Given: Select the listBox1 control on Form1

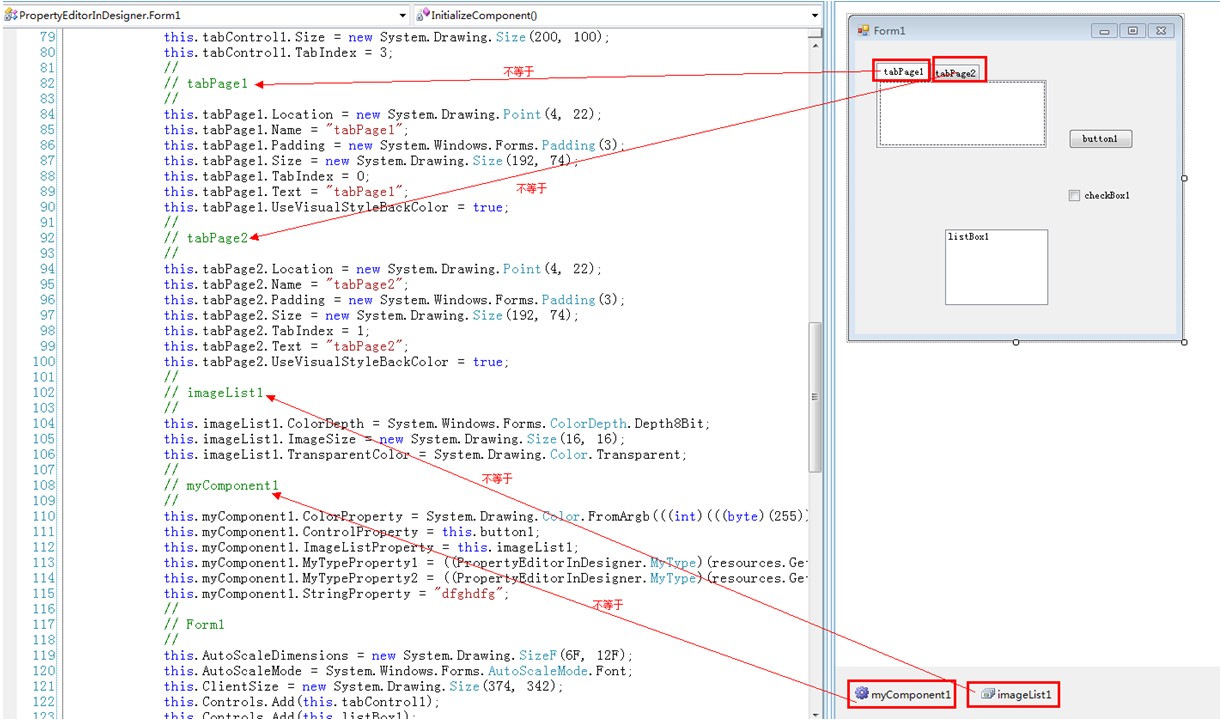Looking at the screenshot, I should pyautogui.click(x=996, y=267).
